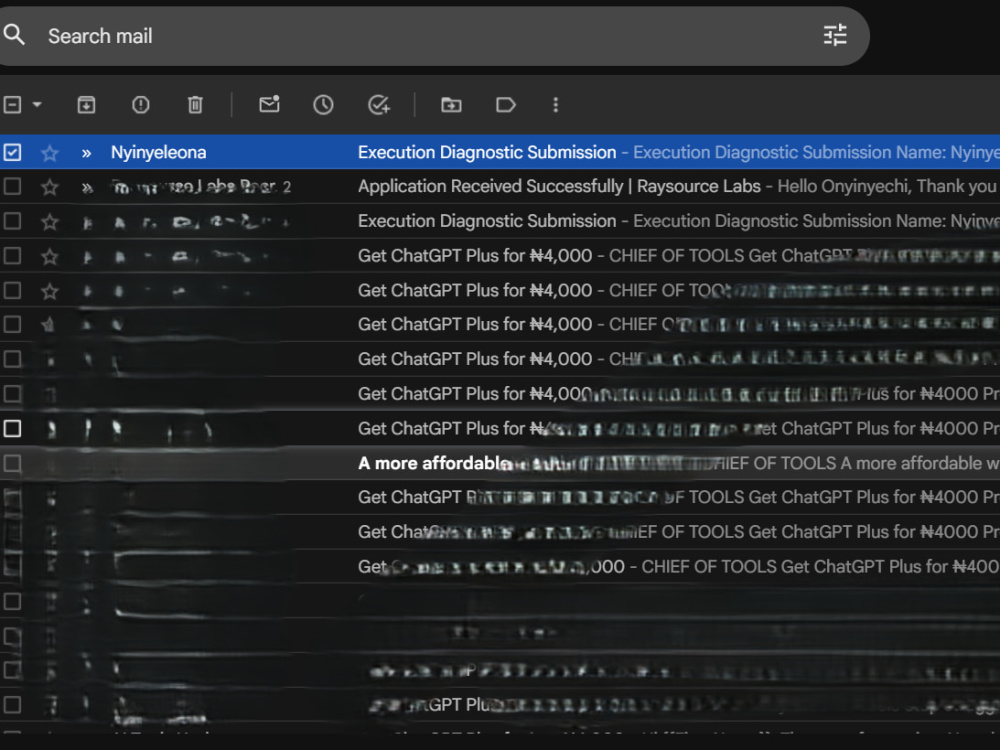This screenshot has width=1000, height=750.
Task: Open the Labels icon in toolbar
Action: point(506,105)
